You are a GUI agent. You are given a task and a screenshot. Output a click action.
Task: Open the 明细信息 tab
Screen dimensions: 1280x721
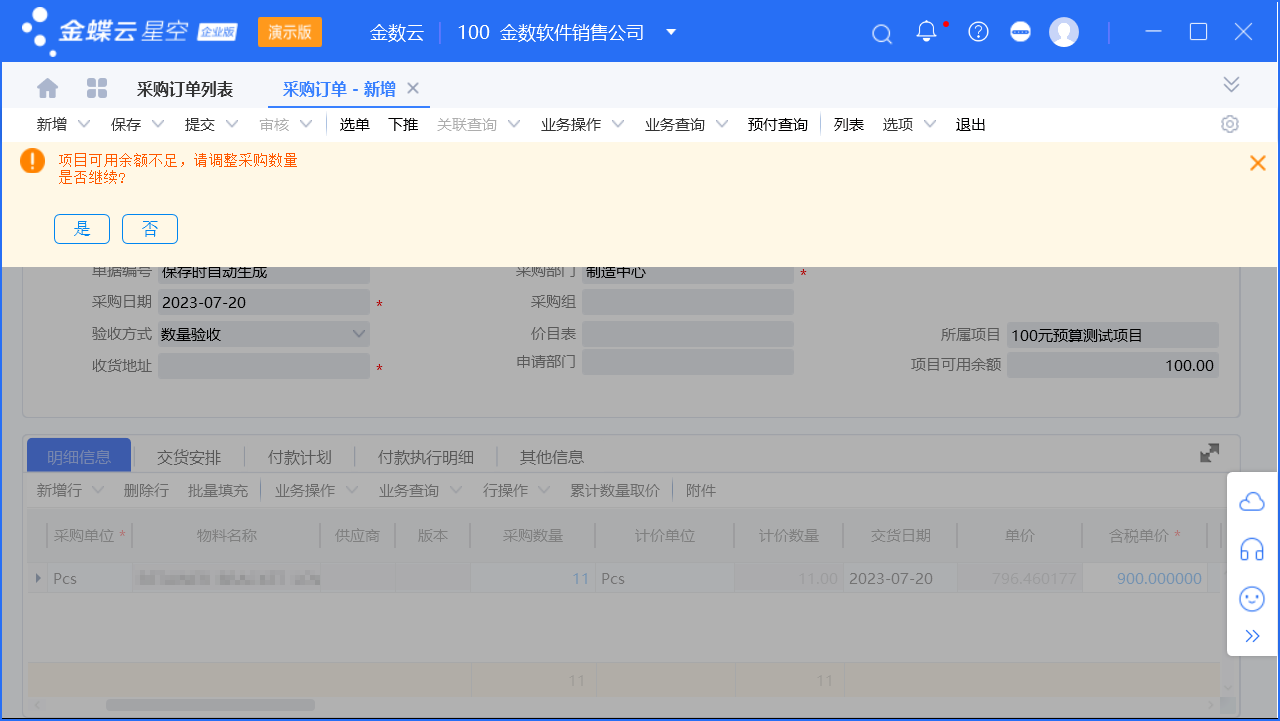pyautogui.click(x=79, y=456)
